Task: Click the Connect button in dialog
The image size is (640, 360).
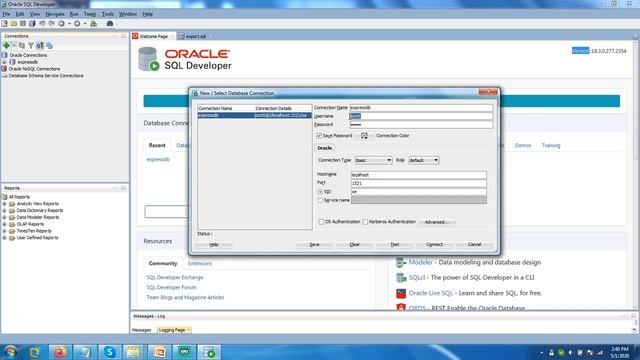Action: pos(434,244)
